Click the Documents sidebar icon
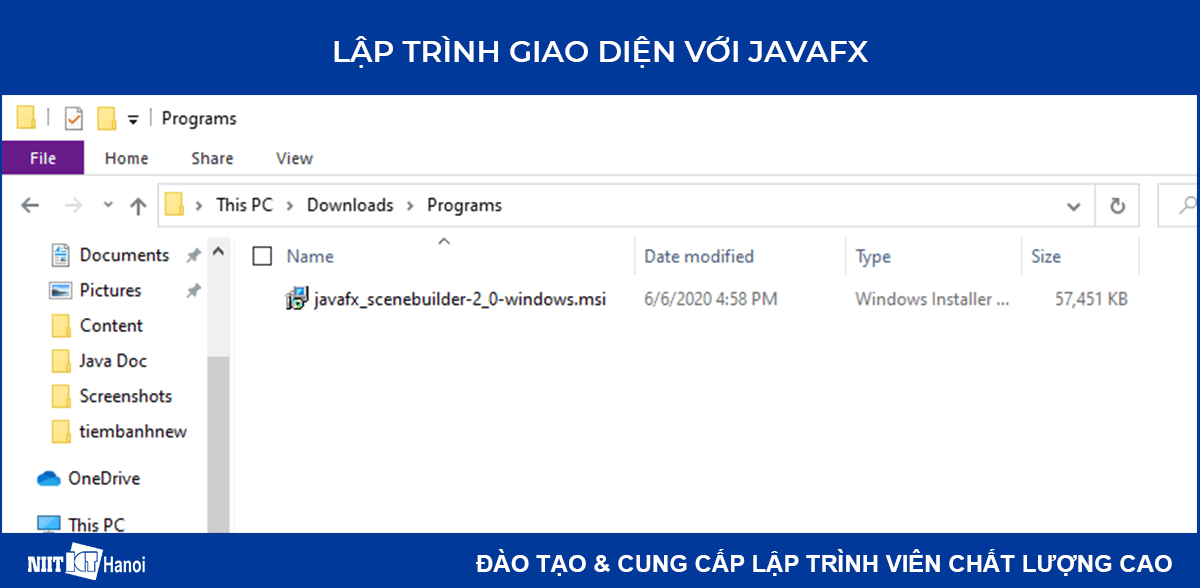Image resolution: width=1200 pixels, height=588 pixels. 61,255
